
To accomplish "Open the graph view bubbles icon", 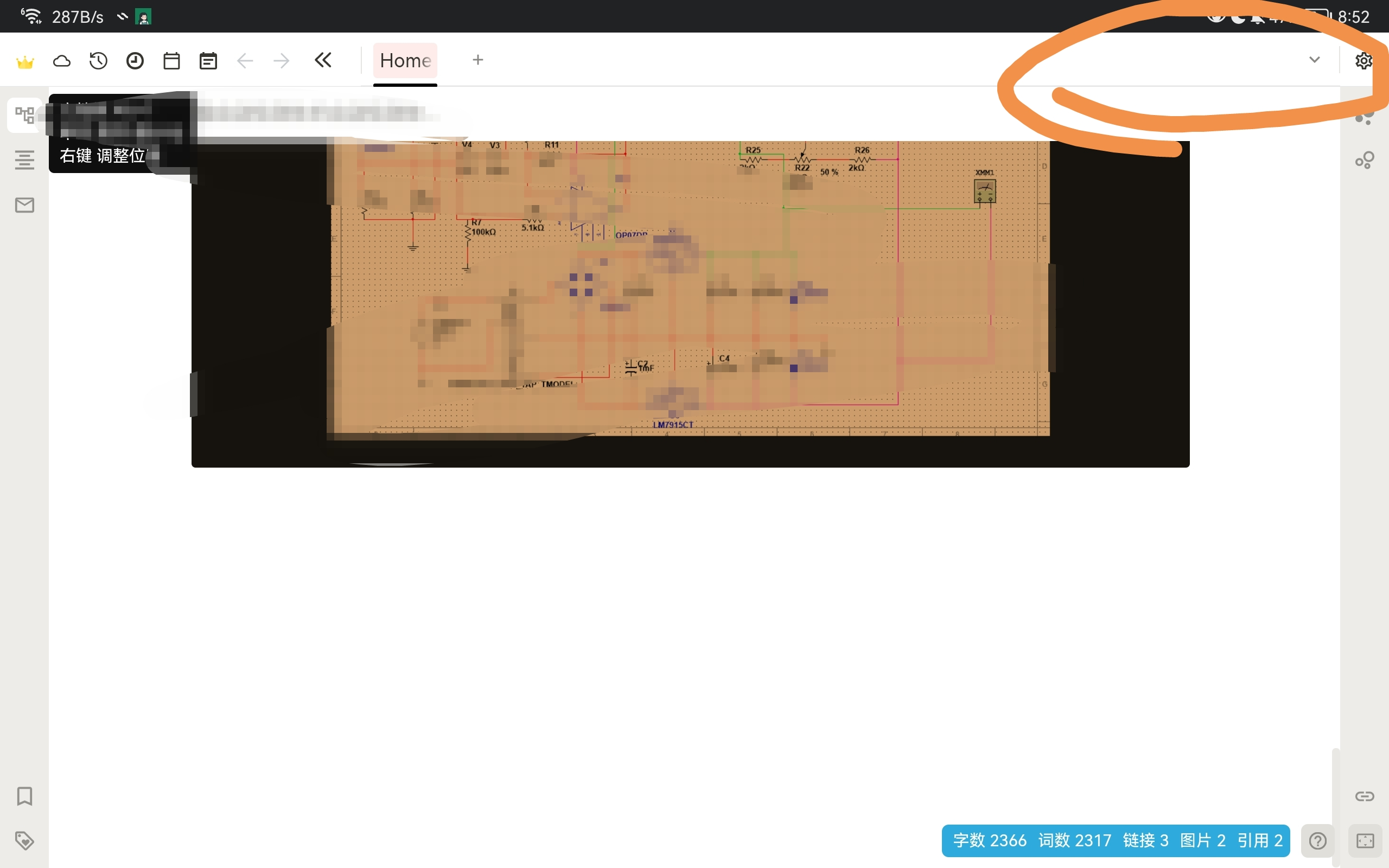I will coord(1365,160).
